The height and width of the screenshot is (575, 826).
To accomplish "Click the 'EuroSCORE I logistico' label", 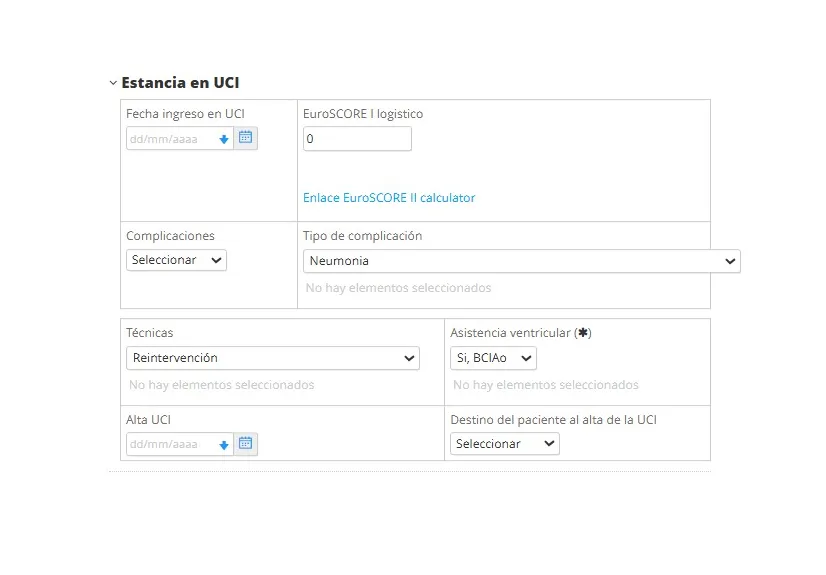I will (x=363, y=114).
